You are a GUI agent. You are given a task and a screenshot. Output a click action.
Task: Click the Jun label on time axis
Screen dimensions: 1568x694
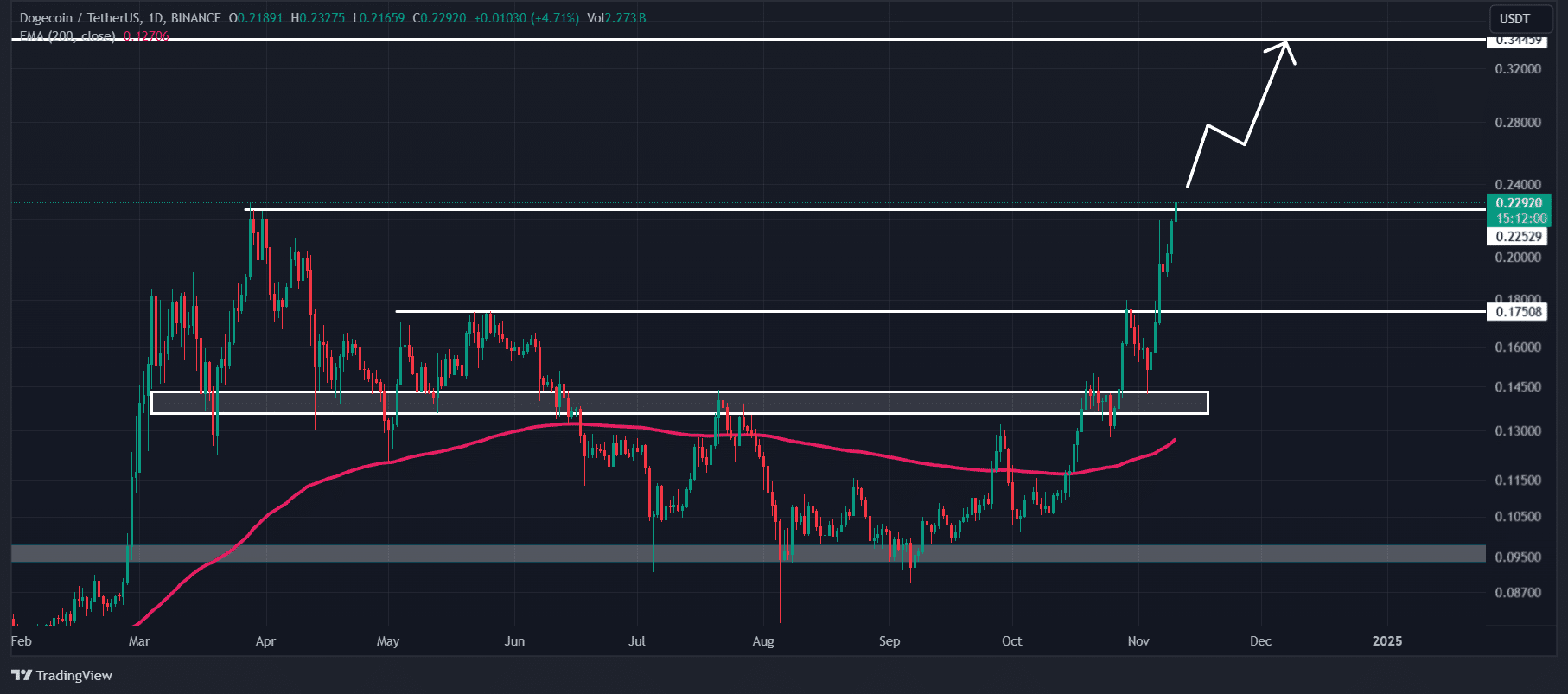pyautogui.click(x=514, y=640)
